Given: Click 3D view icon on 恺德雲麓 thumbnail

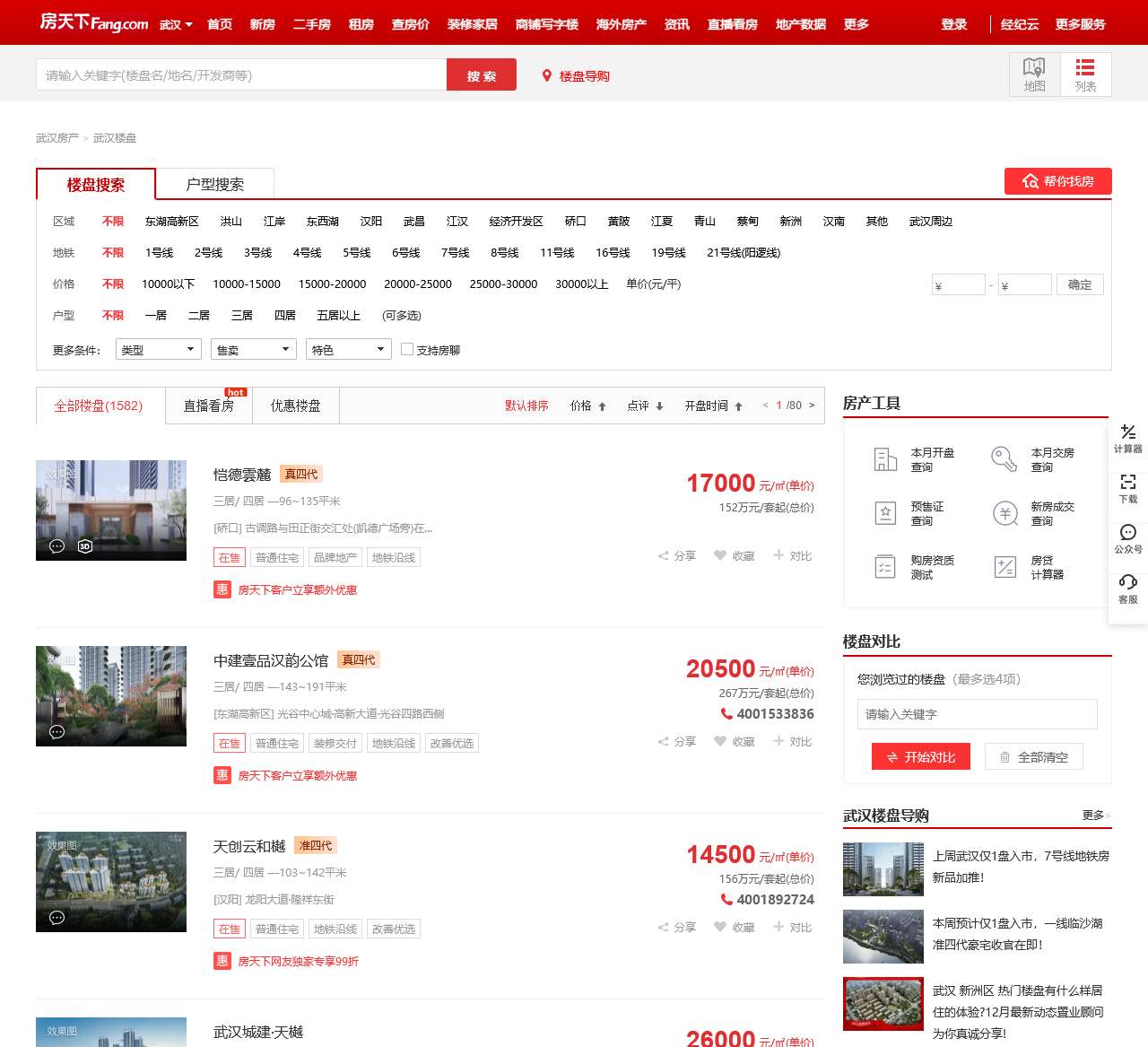Looking at the screenshot, I should (85, 545).
